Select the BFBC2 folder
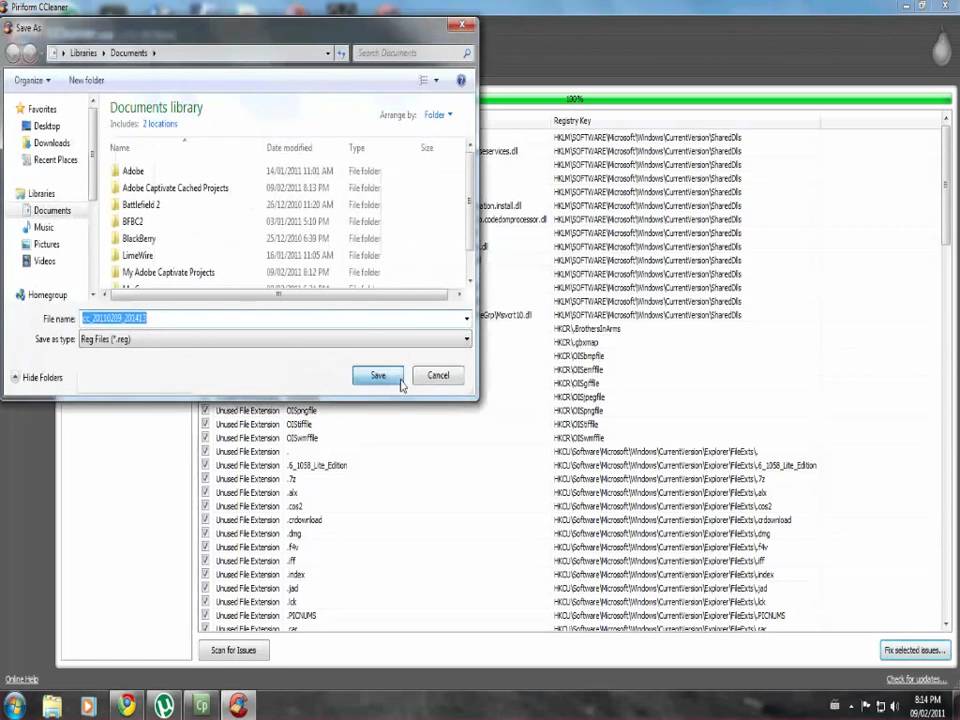The image size is (960, 720). (x=127, y=222)
